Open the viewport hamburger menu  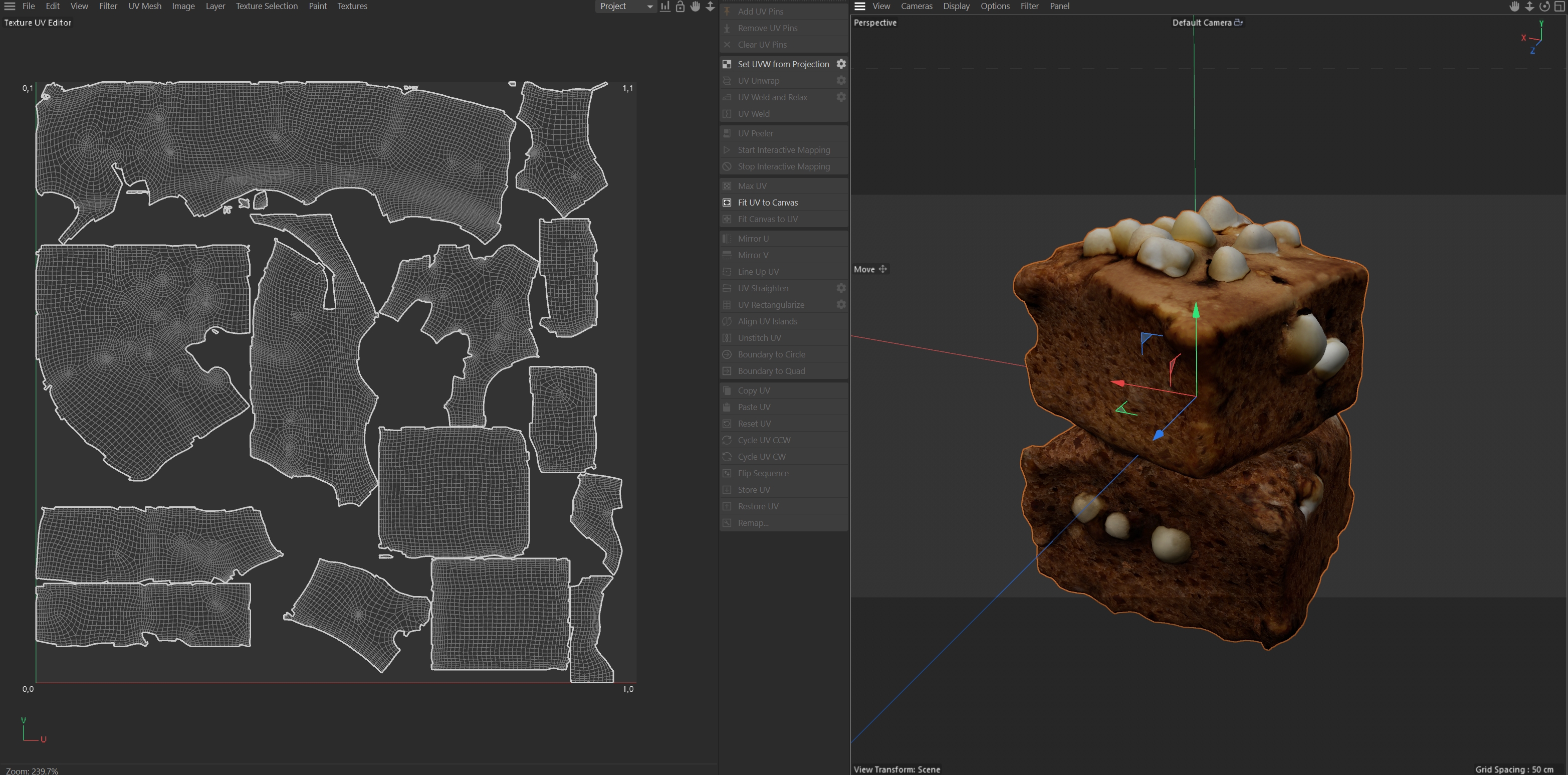click(x=859, y=6)
